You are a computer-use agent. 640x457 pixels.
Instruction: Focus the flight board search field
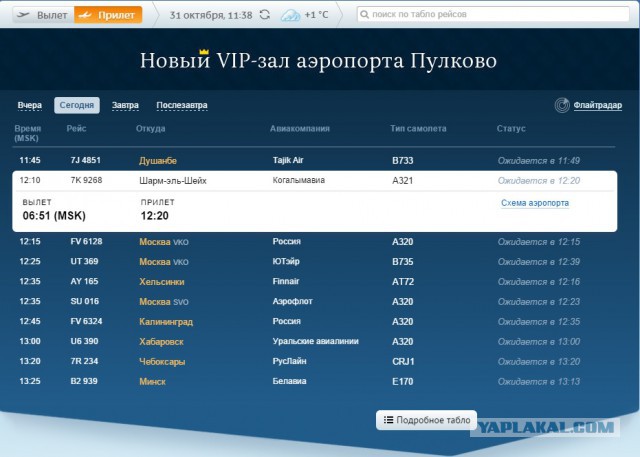point(493,14)
